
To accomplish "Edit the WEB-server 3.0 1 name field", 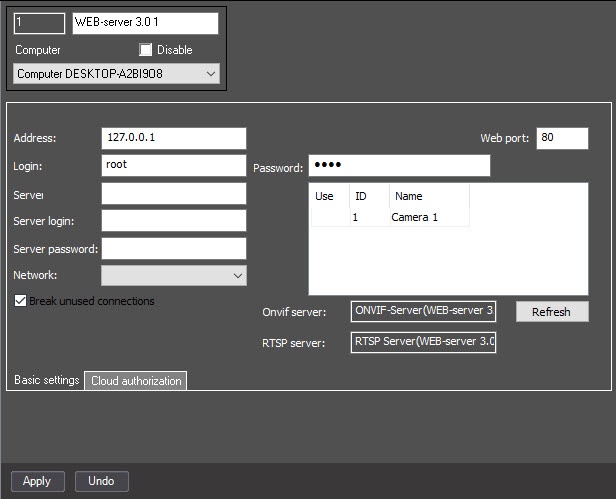I will [x=145, y=23].
